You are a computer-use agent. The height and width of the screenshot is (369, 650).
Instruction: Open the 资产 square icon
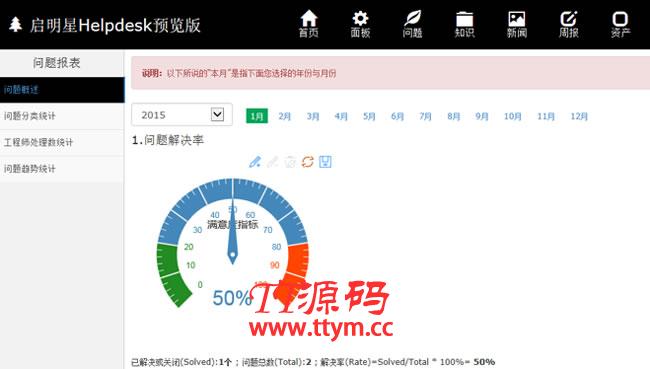621,24
